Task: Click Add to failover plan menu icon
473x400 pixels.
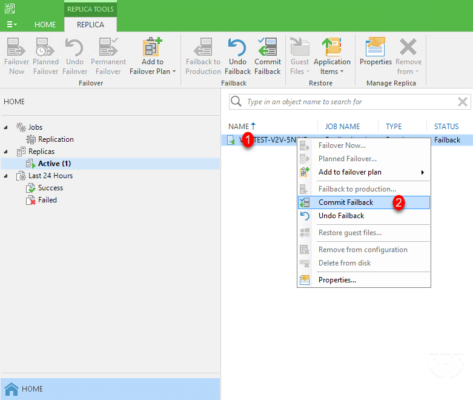Action: tap(305, 172)
